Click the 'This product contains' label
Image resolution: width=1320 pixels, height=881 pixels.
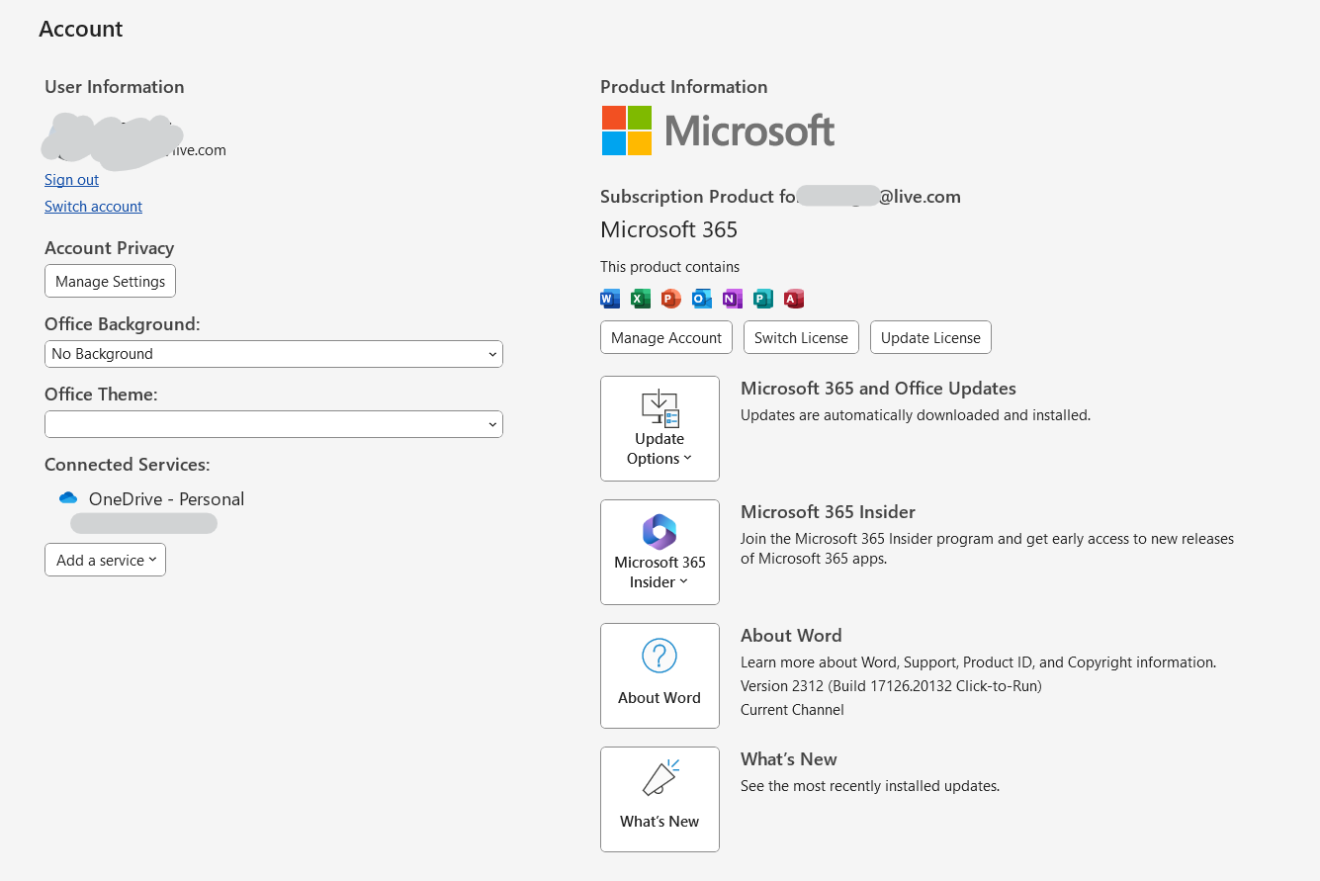670,267
